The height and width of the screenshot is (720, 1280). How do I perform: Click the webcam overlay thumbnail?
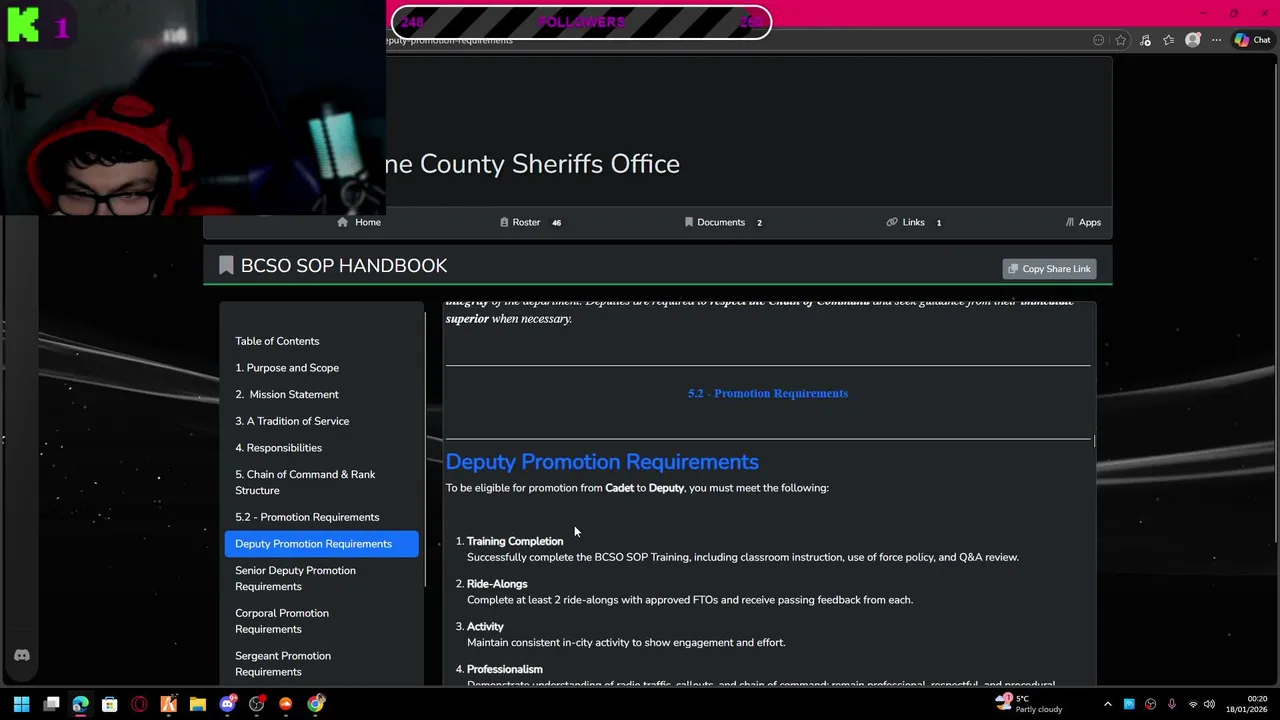tap(193, 108)
